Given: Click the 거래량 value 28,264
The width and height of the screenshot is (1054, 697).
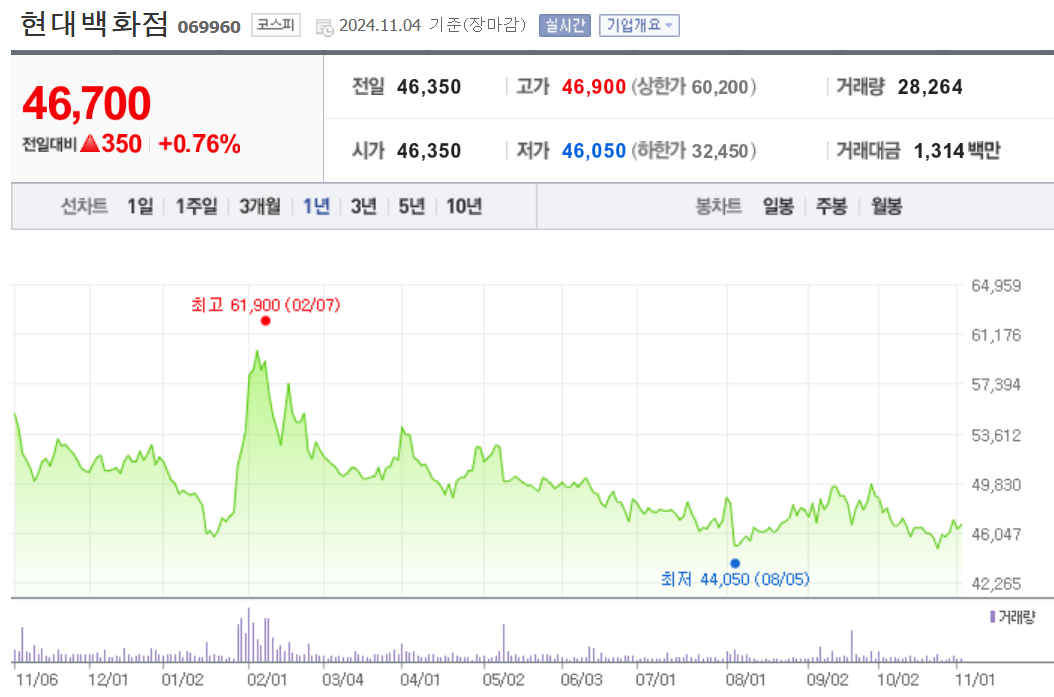Looking at the screenshot, I should 930,87.
